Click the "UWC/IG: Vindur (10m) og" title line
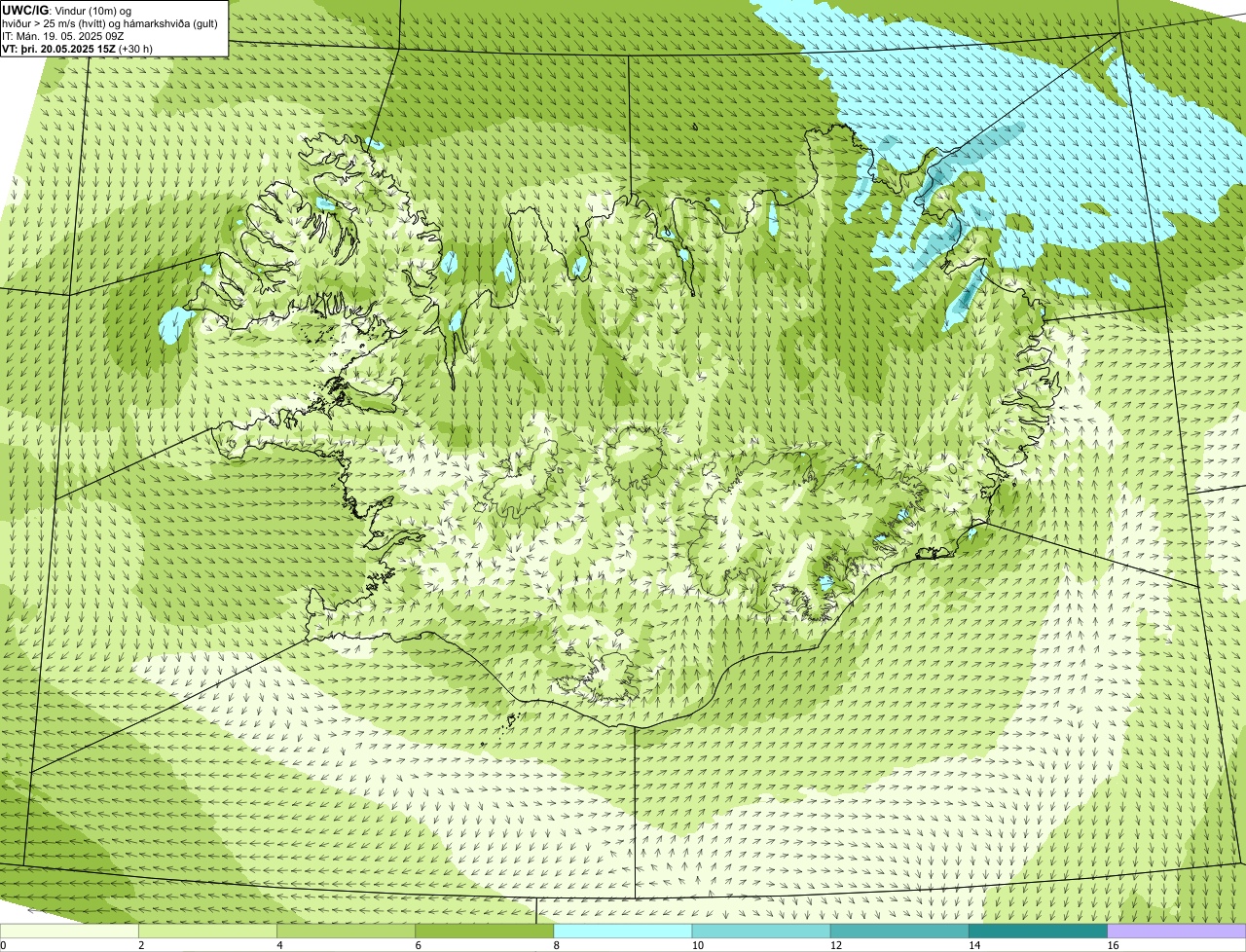The image size is (1246, 952). tap(67, 10)
